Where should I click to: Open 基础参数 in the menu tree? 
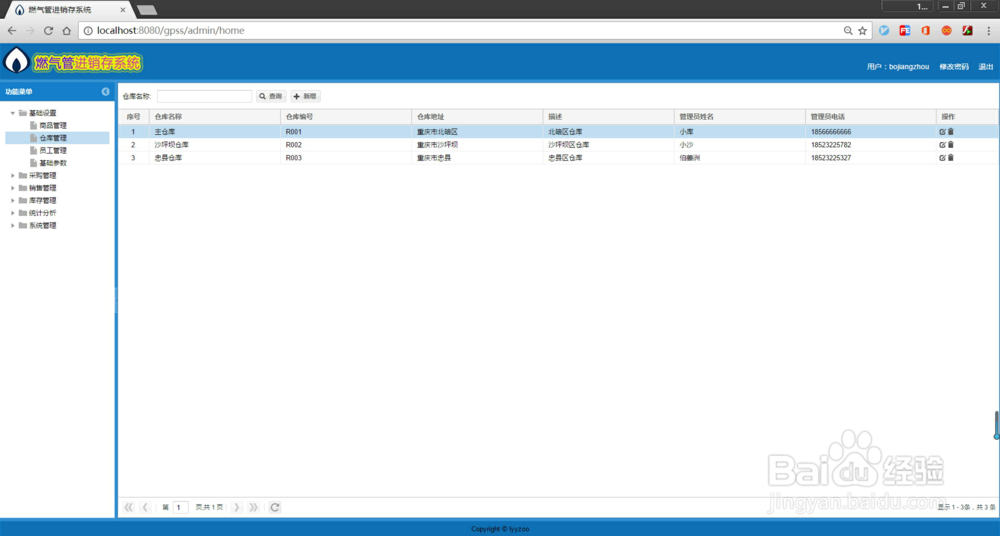click(53, 163)
